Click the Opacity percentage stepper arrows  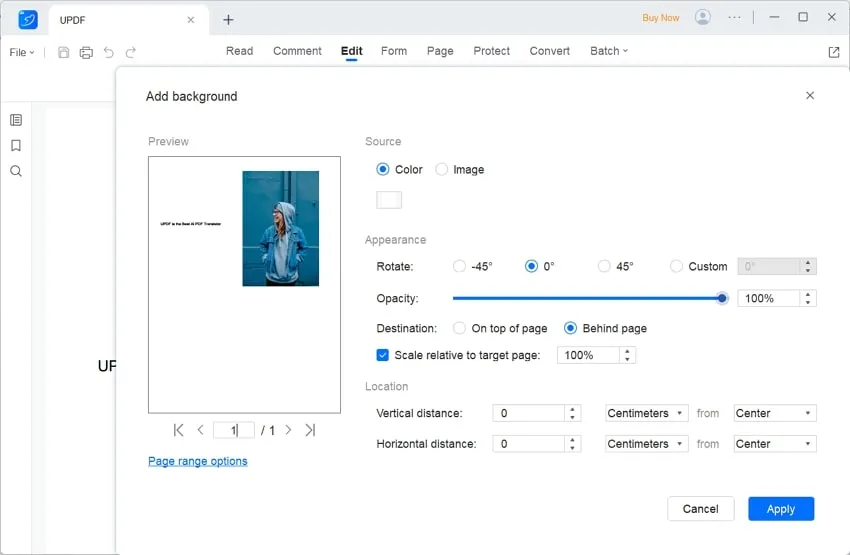[808, 298]
